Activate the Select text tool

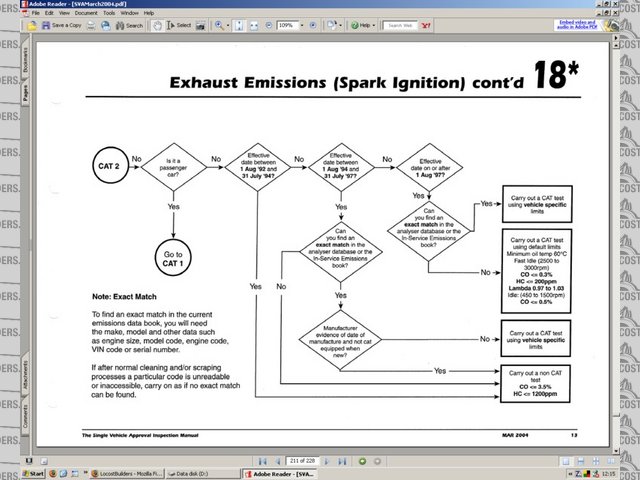tap(179, 24)
